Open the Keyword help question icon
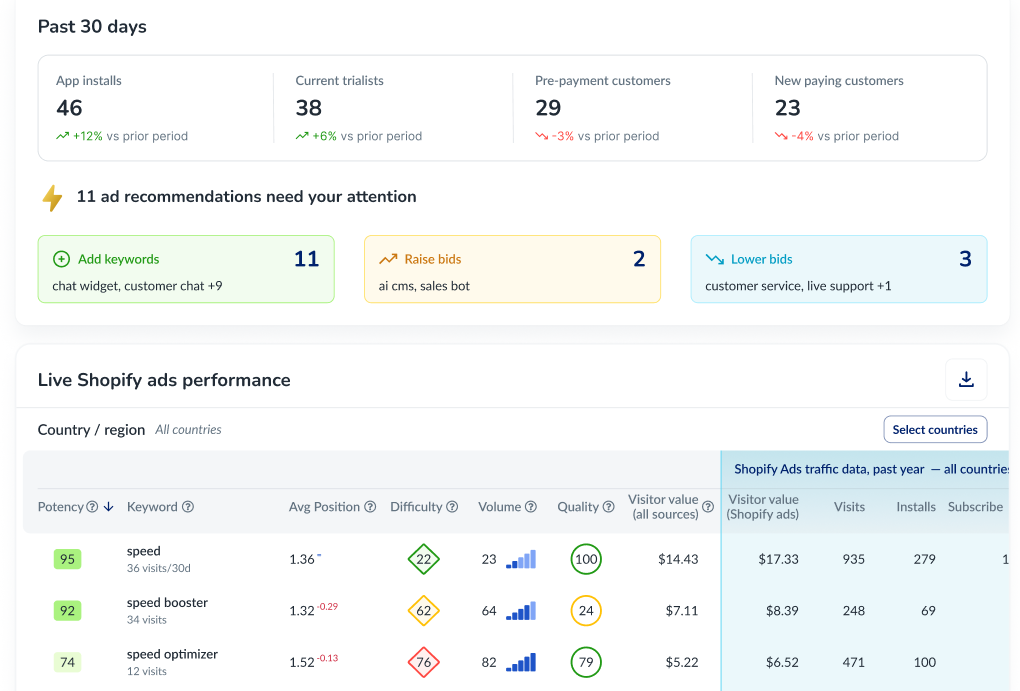 pyautogui.click(x=188, y=507)
